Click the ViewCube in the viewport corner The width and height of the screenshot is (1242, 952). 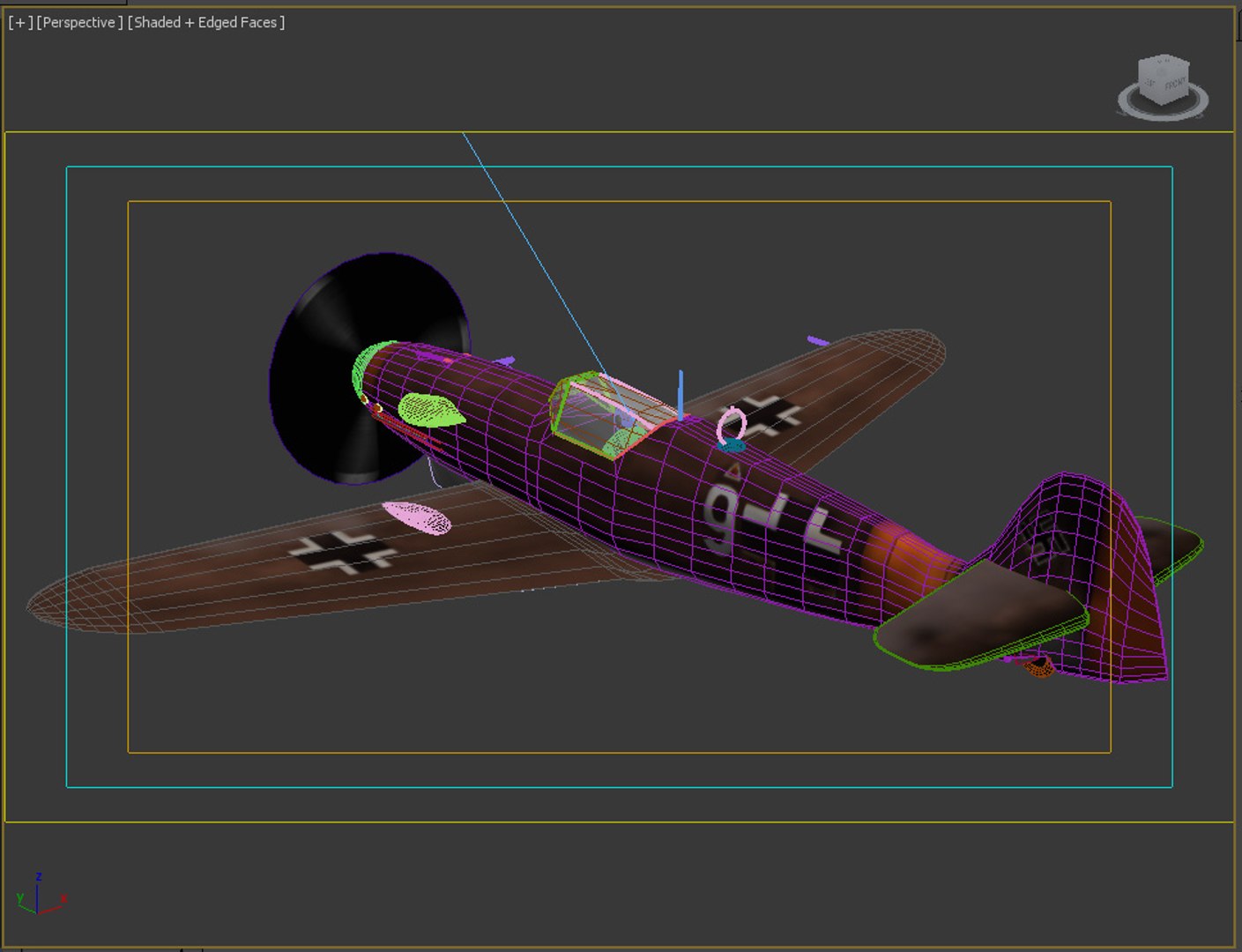point(1164,79)
